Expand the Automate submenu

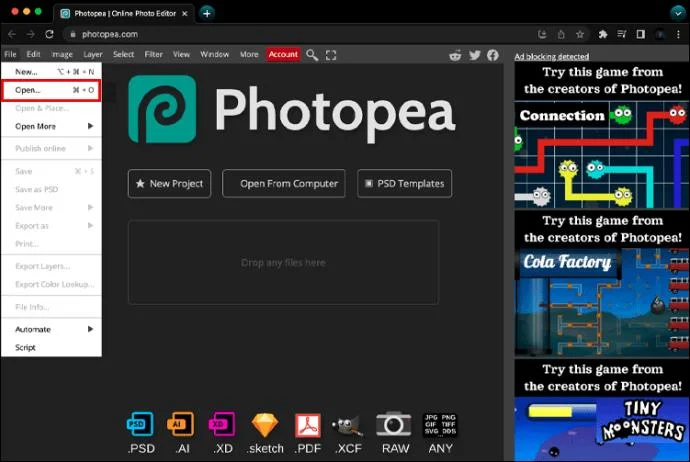pyautogui.click(x=51, y=329)
